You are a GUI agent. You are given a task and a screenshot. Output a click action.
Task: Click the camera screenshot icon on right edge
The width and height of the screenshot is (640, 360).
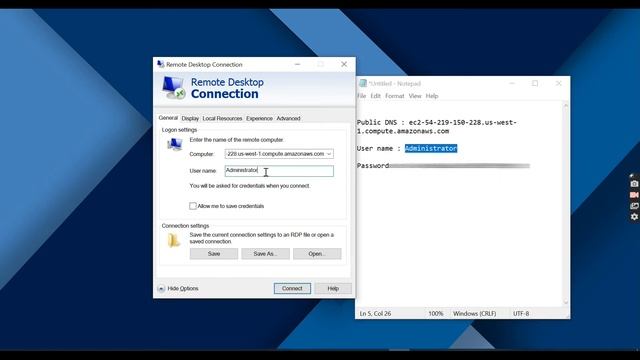[634, 184]
